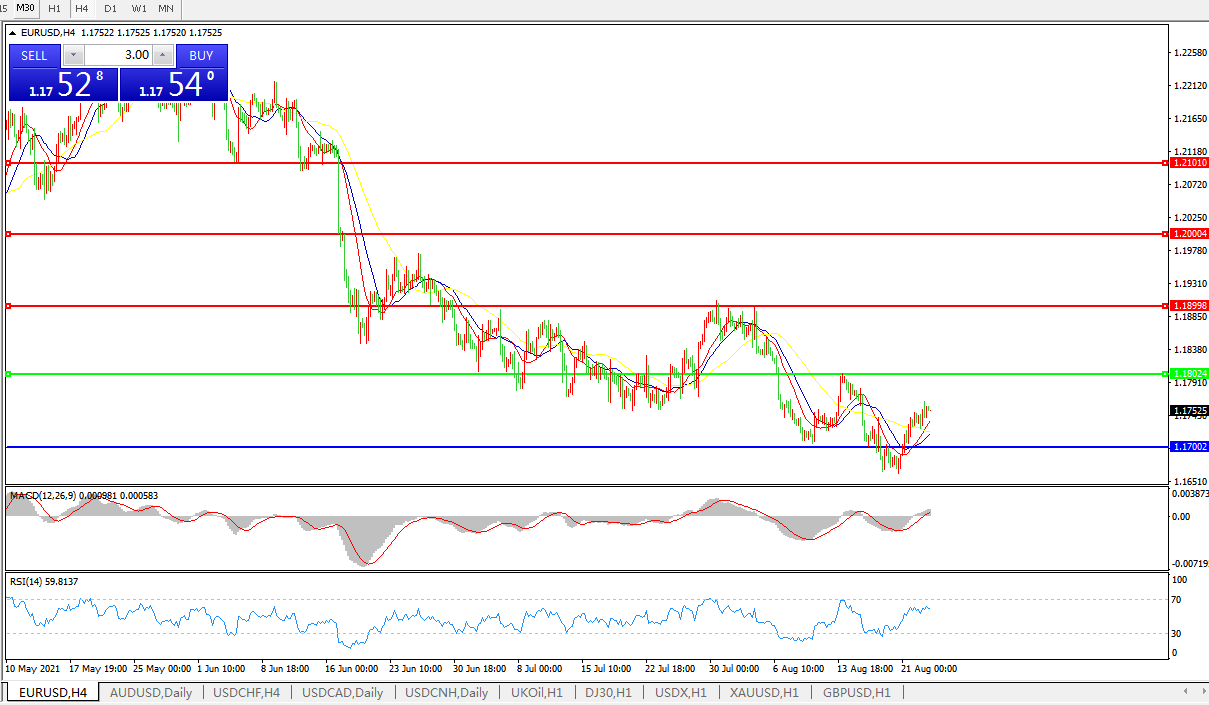Switch to H1 timeframe
This screenshot has height=705, width=1209.
coord(54,8)
